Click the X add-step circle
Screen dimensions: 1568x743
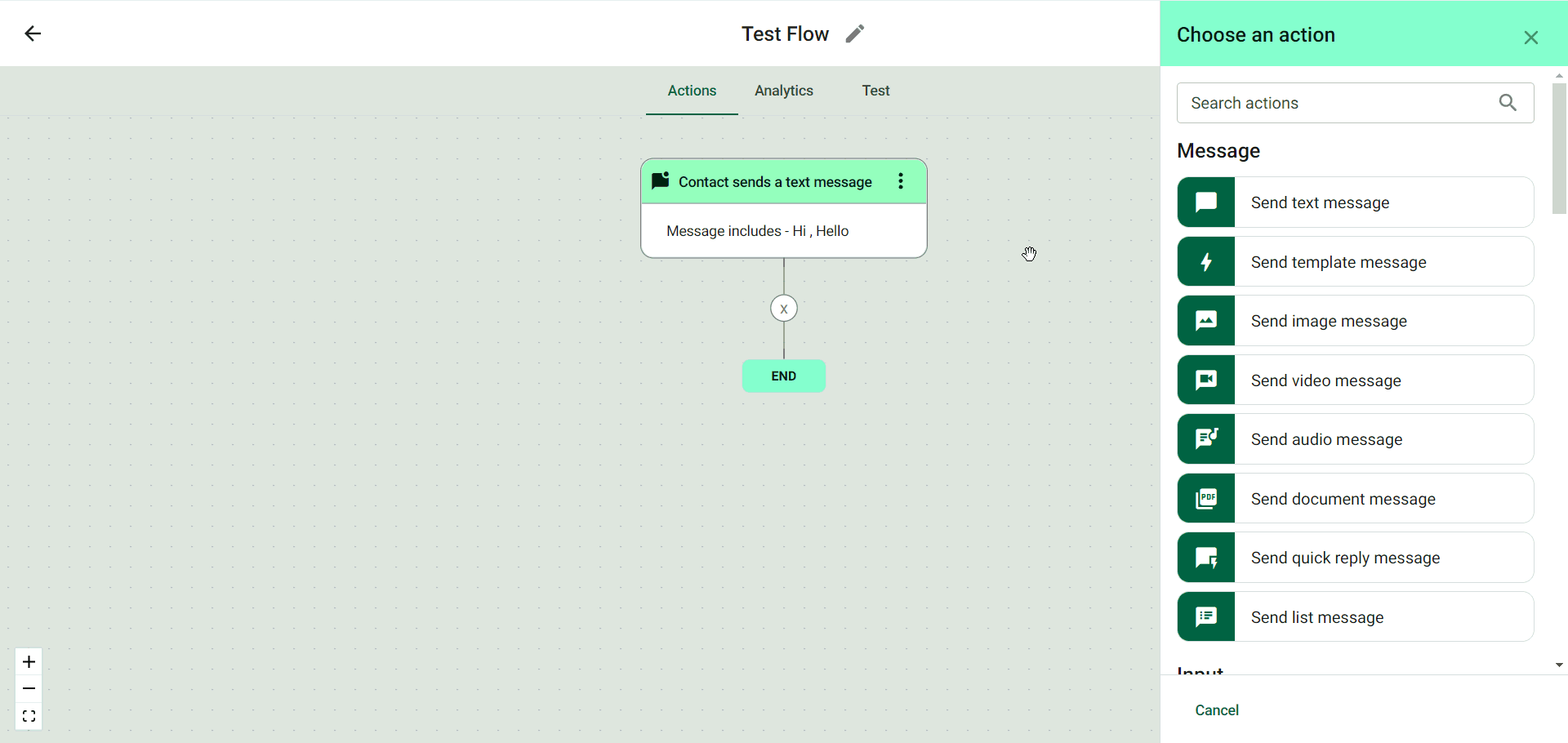[784, 309]
